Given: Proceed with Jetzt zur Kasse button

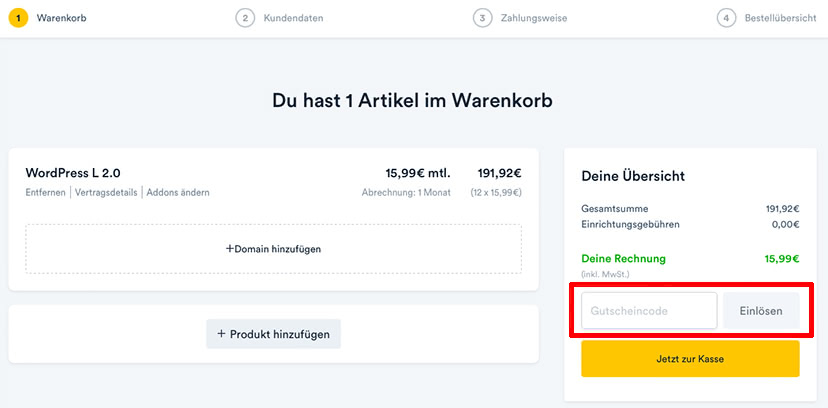Looking at the screenshot, I should [x=690, y=359].
